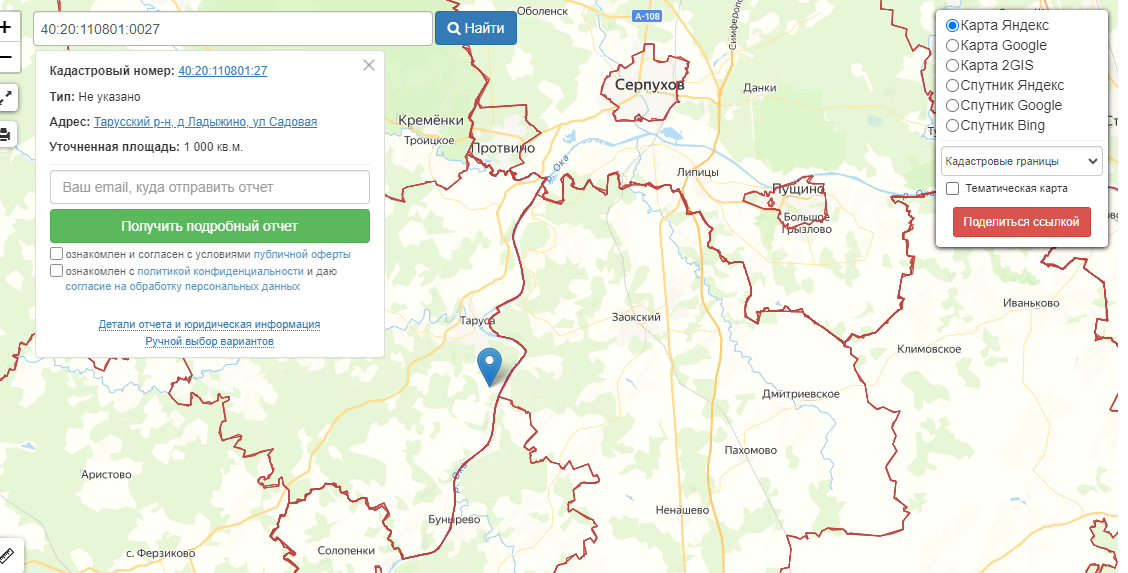Viewport: 1128px width, 573px height.
Task: Toggle fullscreen map with the expand arrows icon
Action: click(x=6, y=98)
